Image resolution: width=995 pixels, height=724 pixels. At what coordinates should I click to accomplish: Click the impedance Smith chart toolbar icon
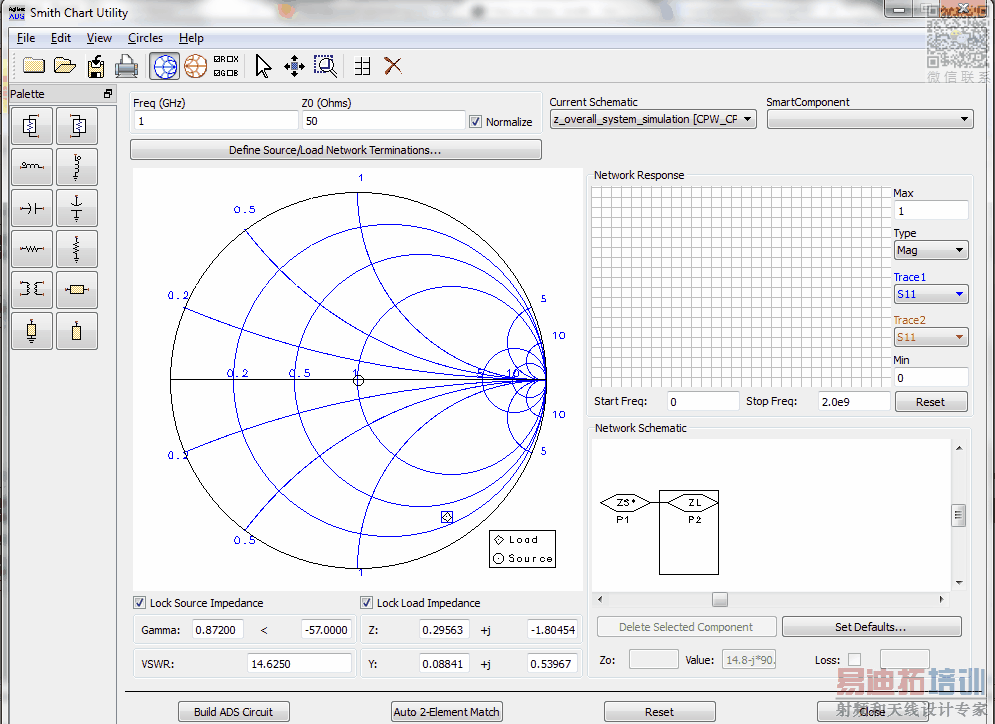tap(165, 66)
